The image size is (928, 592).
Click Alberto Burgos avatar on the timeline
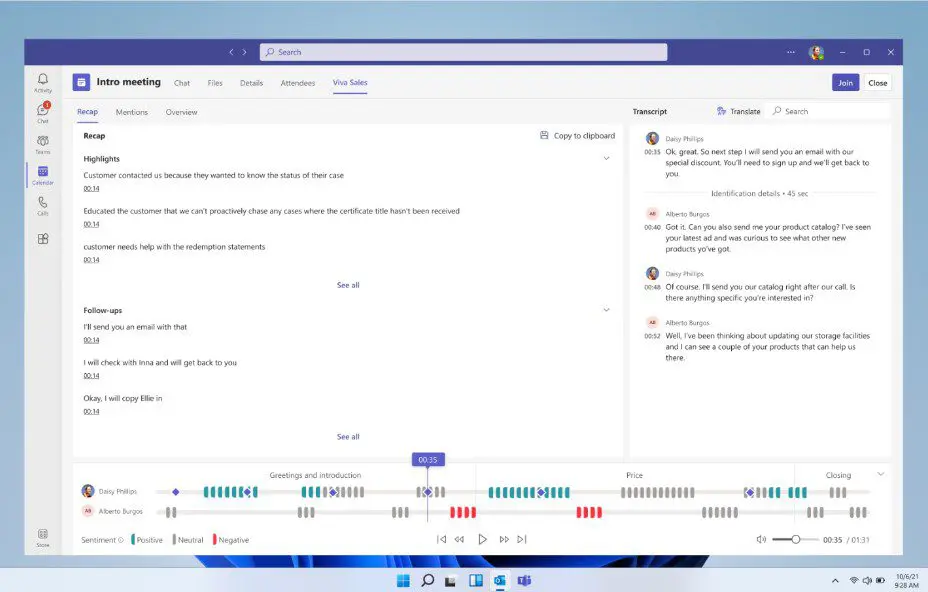[88, 511]
